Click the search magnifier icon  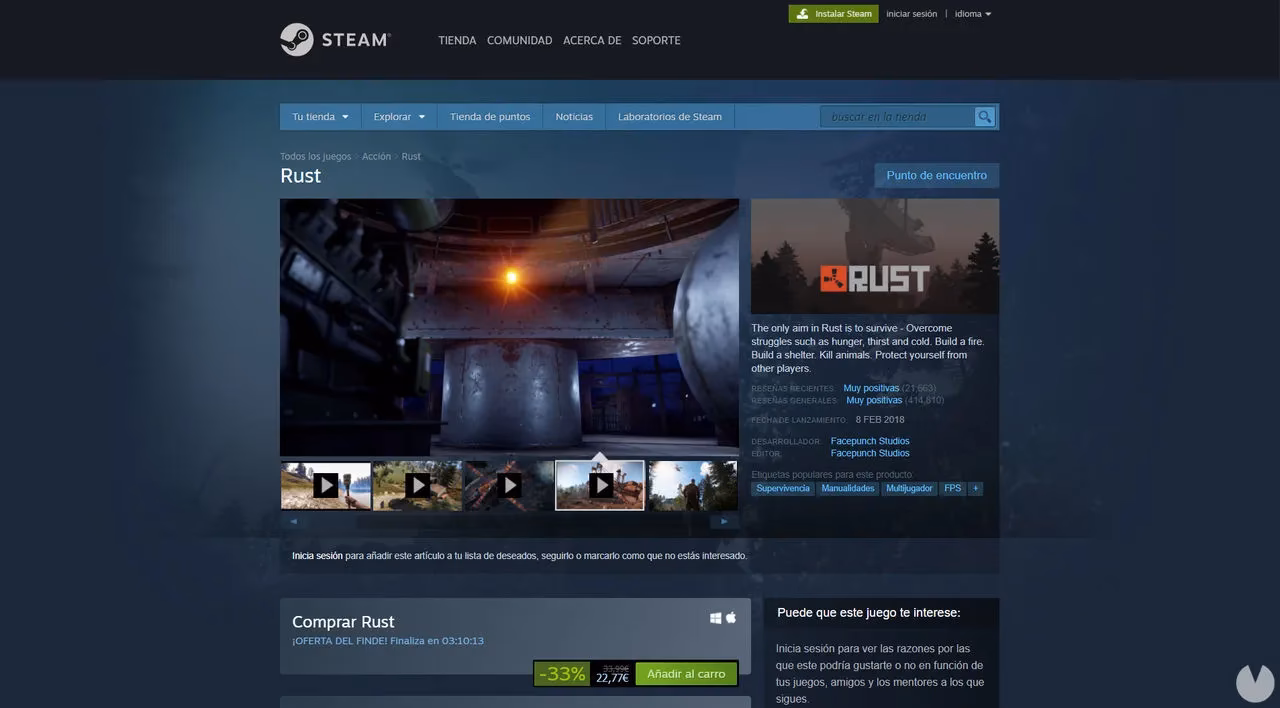click(985, 117)
